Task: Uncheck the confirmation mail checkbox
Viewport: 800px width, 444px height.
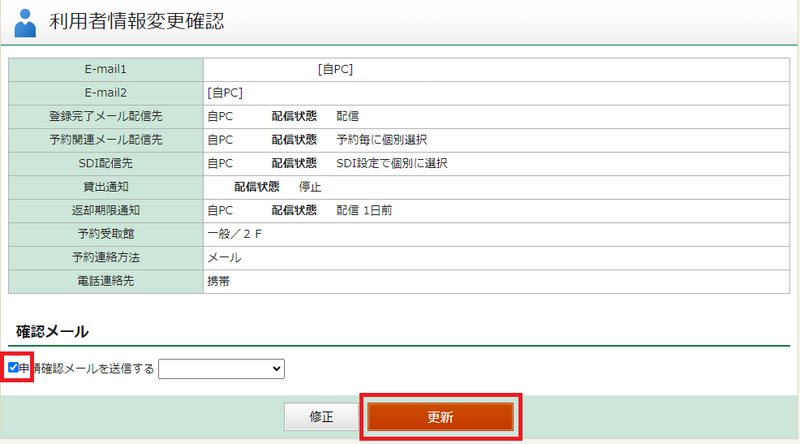Action: (x=13, y=367)
